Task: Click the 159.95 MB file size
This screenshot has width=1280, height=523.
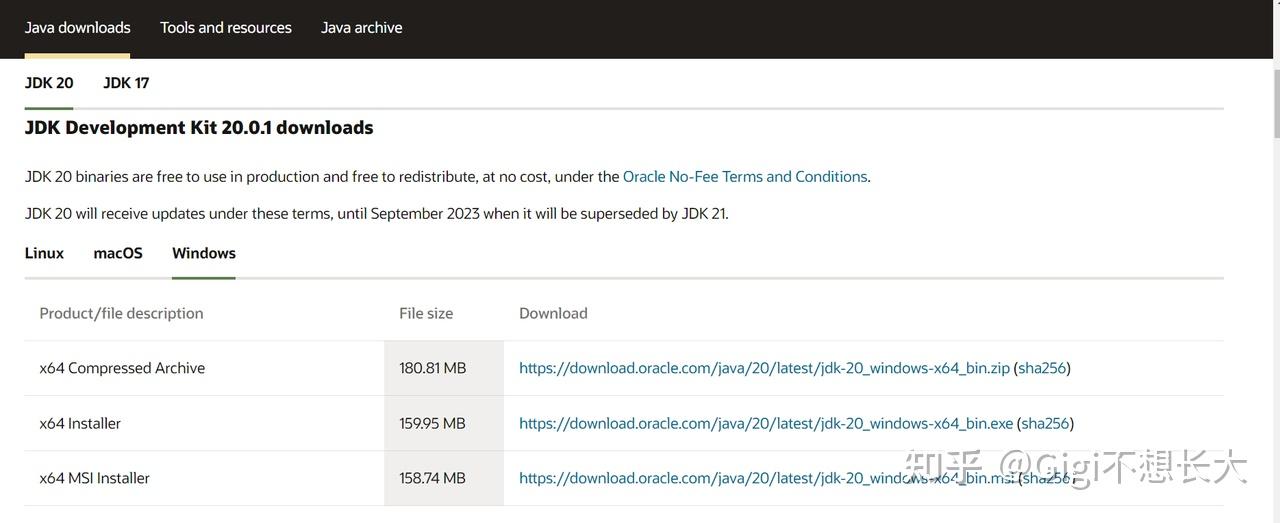Action: pyautogui.click(x=432, y=424)
